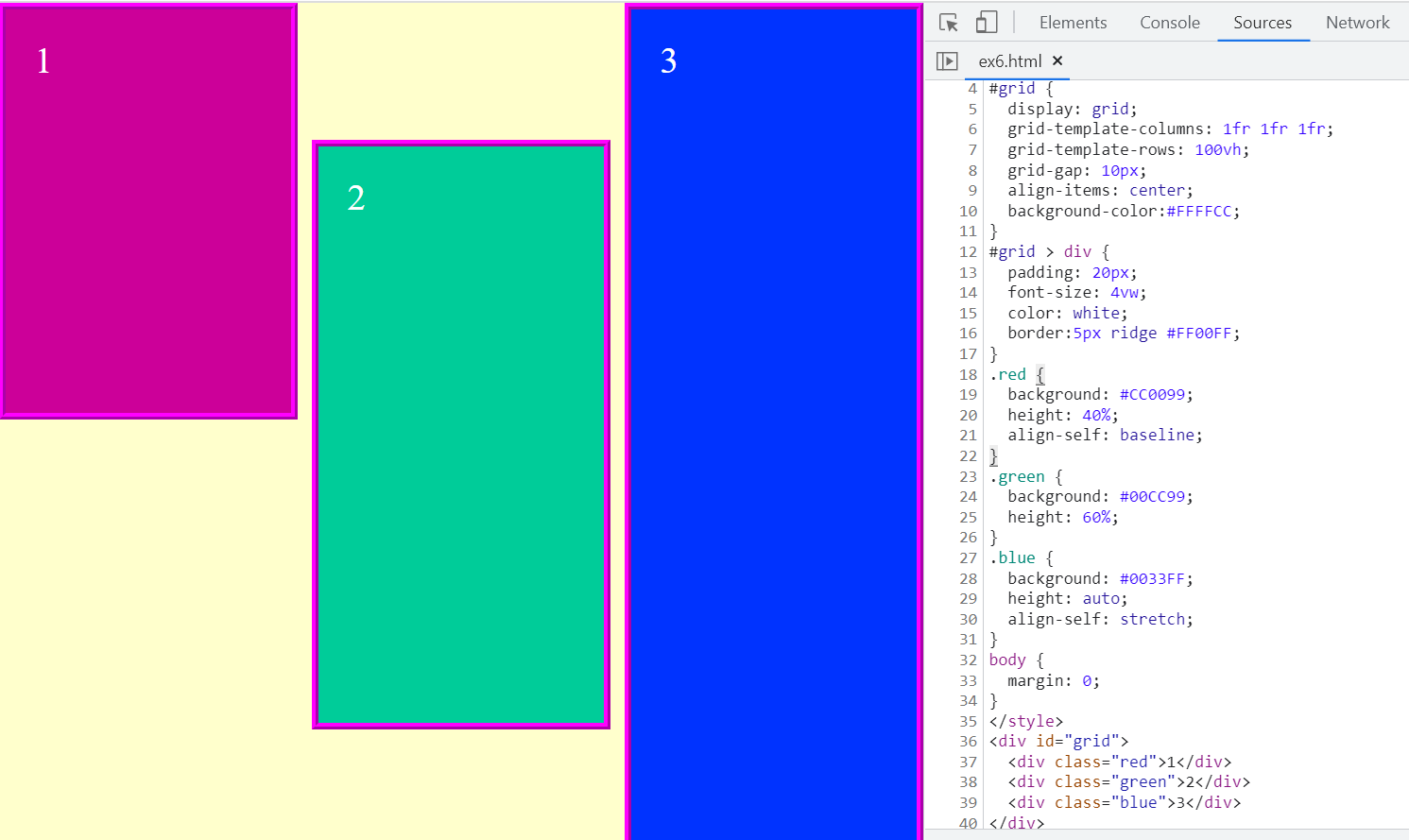Select the Sources tab
Image resolution: width=1409 pixels, height=840 pixels.
click(1262, 23)
